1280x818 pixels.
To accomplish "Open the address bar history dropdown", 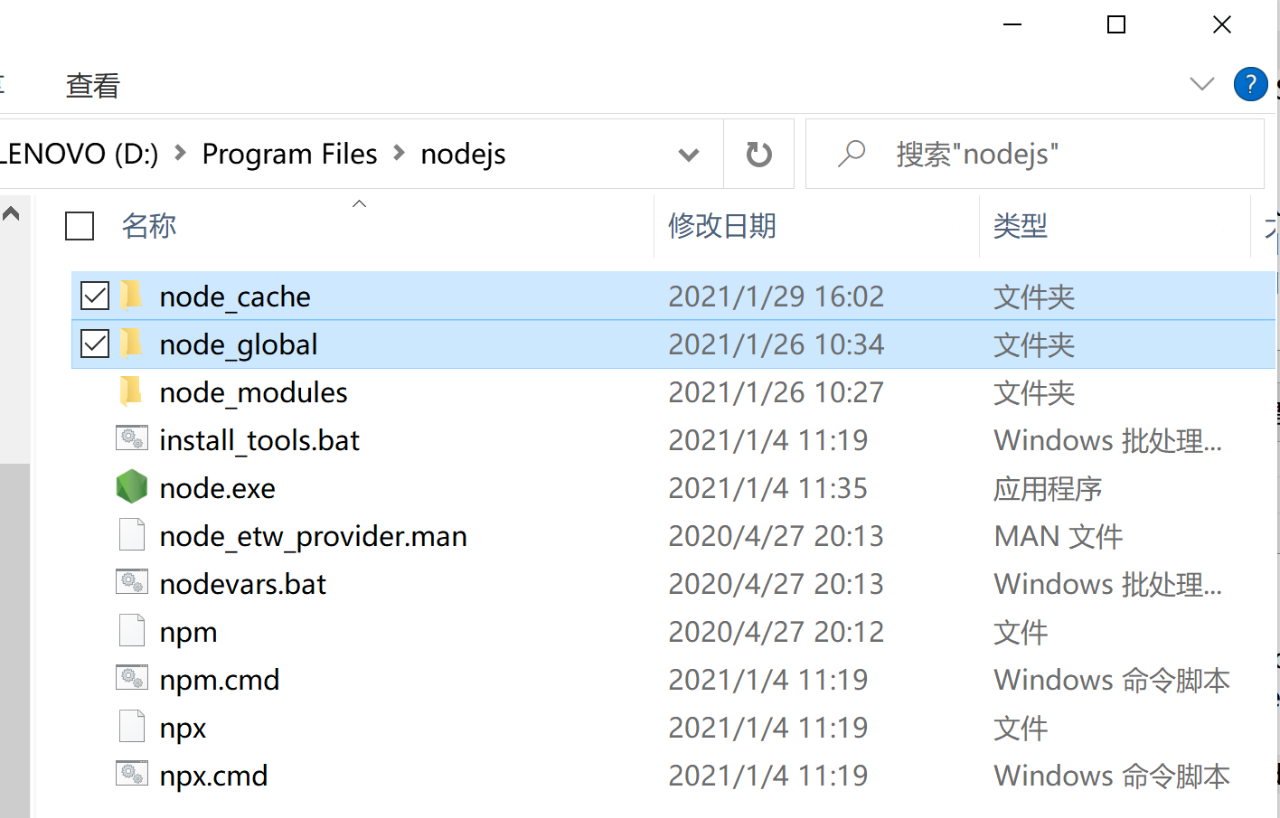I will (x=688, y=154).
